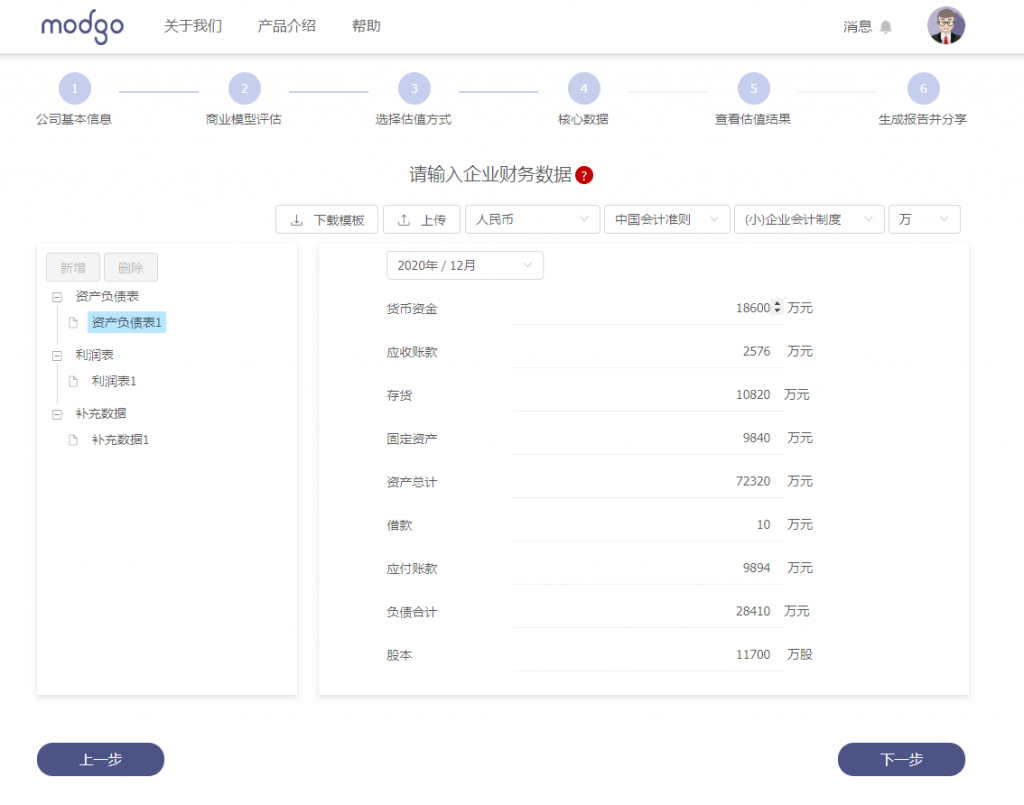Click the 货币资金 stepper arrows
This screenshot has height=805, width=1024.
tap(778, 308)
